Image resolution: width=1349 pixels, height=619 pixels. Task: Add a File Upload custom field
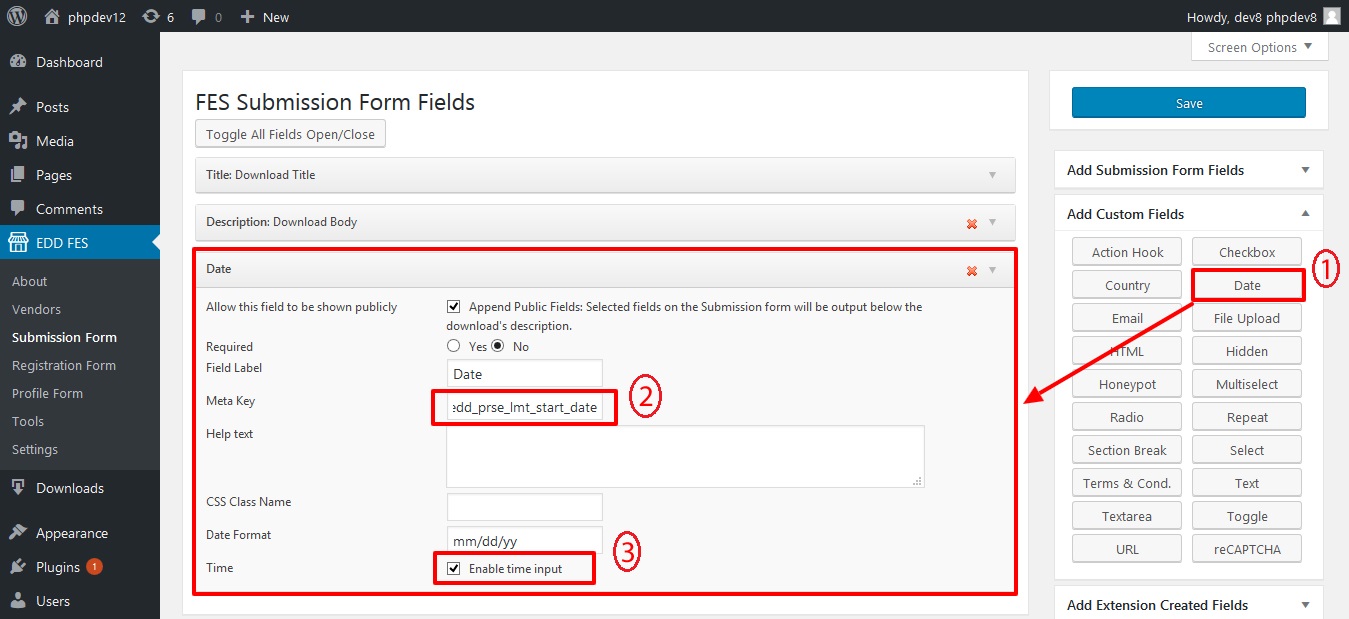point(1246,318)
